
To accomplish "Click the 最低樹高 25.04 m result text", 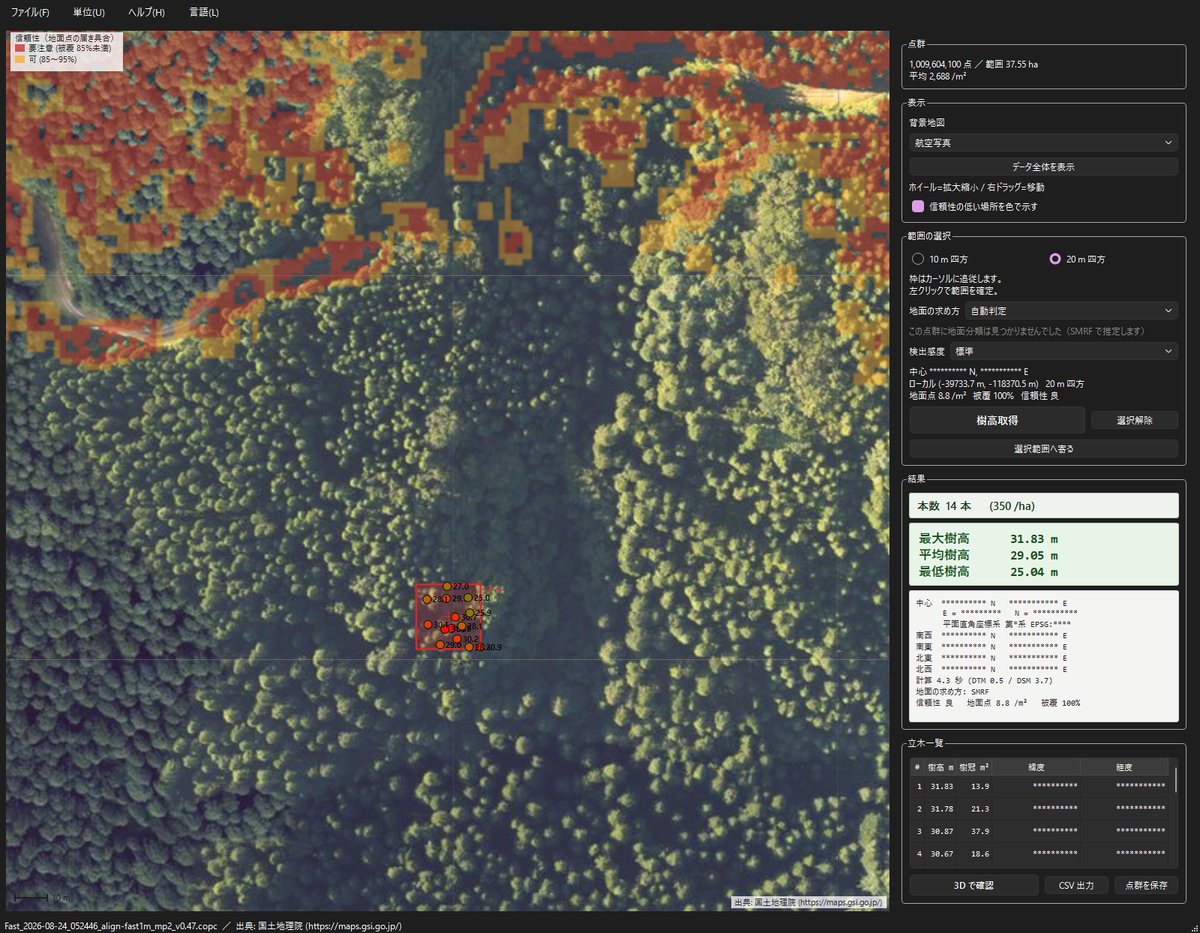I will (x=988, y=572).
